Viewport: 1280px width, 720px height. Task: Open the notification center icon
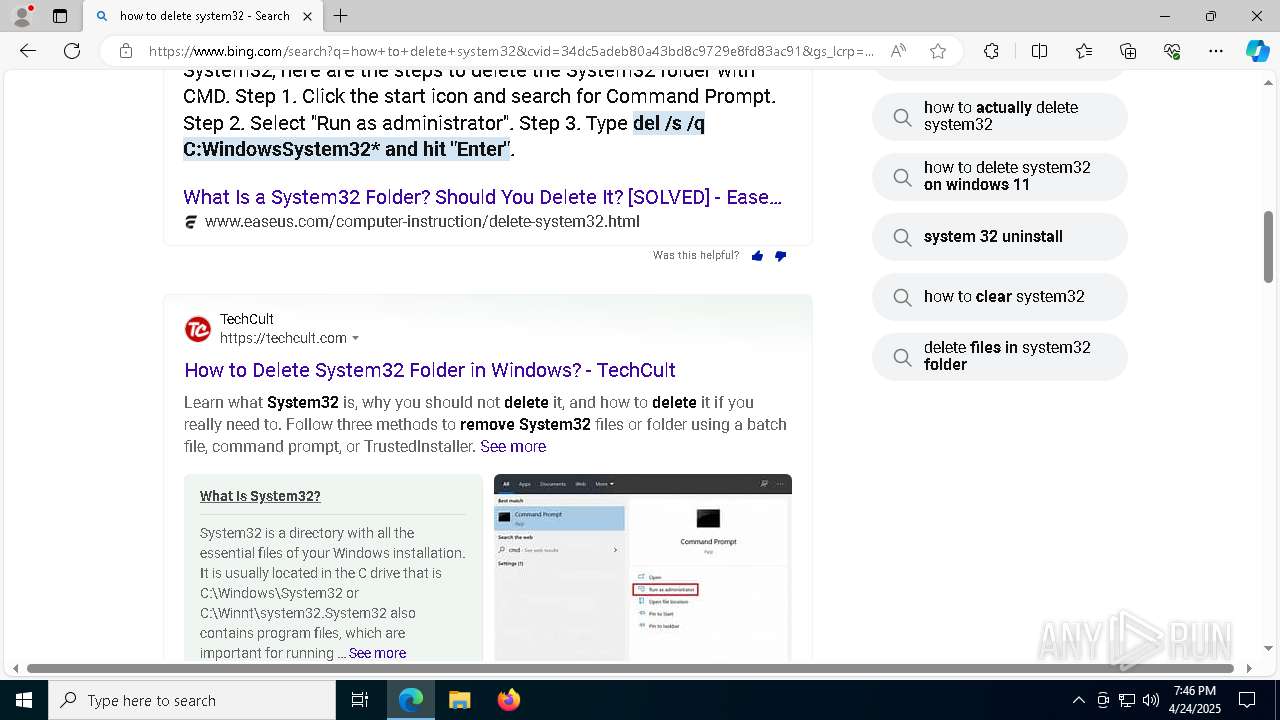tap(1247, 700)
